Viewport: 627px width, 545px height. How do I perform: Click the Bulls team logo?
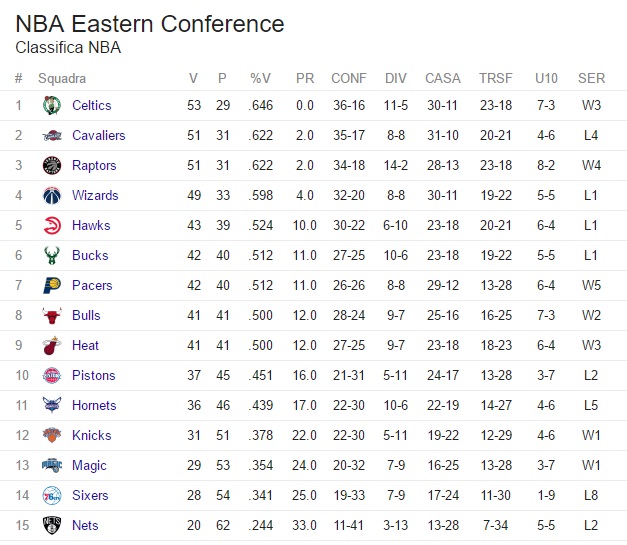[52, 315]
